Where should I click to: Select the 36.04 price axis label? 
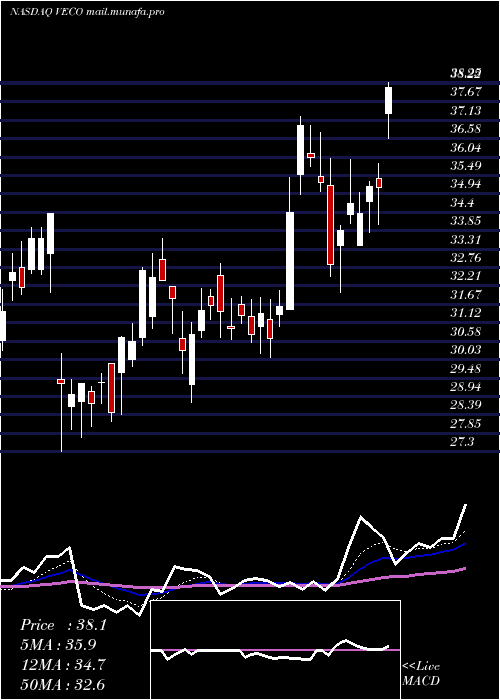[466, 147]
